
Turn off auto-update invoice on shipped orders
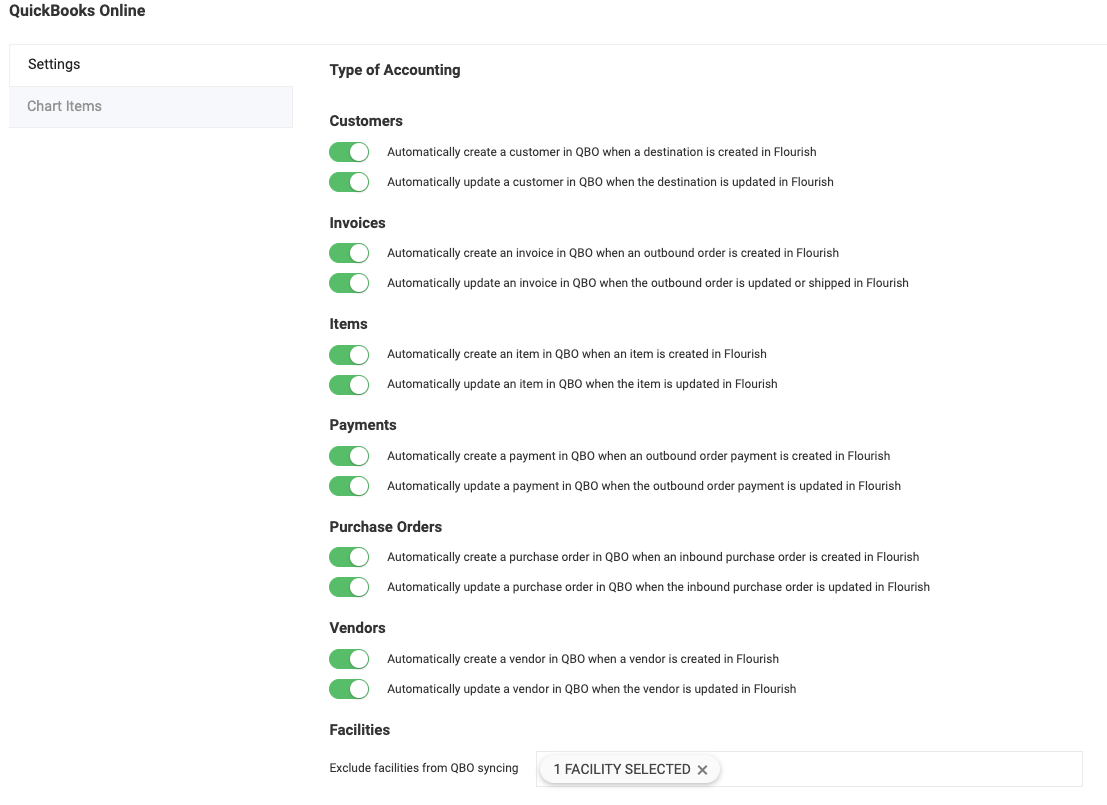coord(349,283)
